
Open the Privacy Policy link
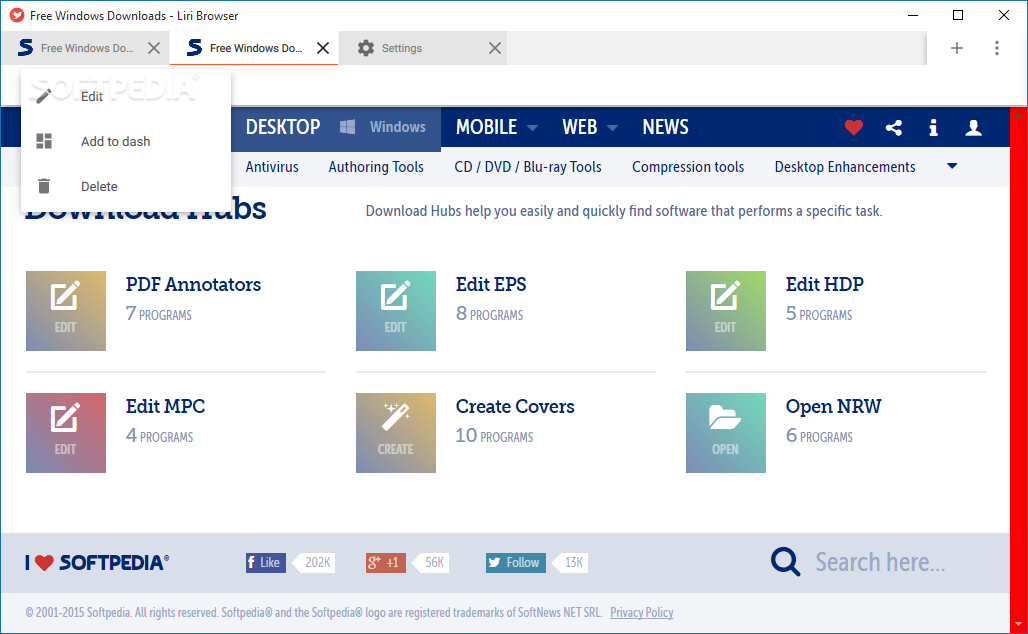click(642, 612)
